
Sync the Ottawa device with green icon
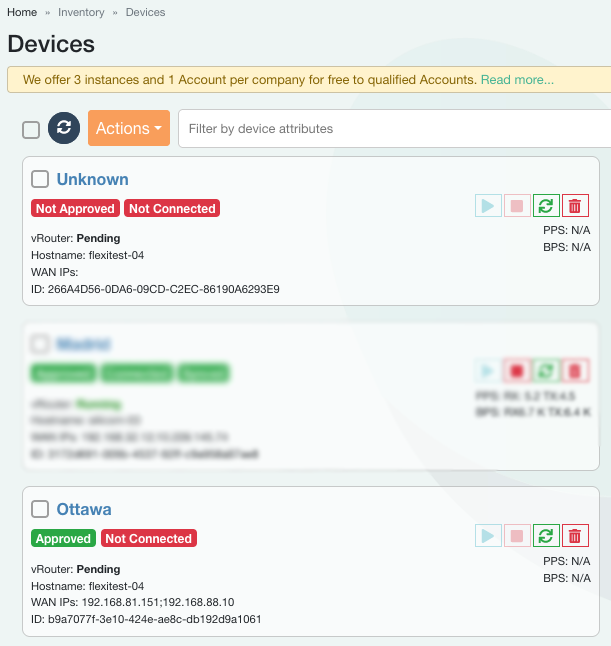pos(546,536)
